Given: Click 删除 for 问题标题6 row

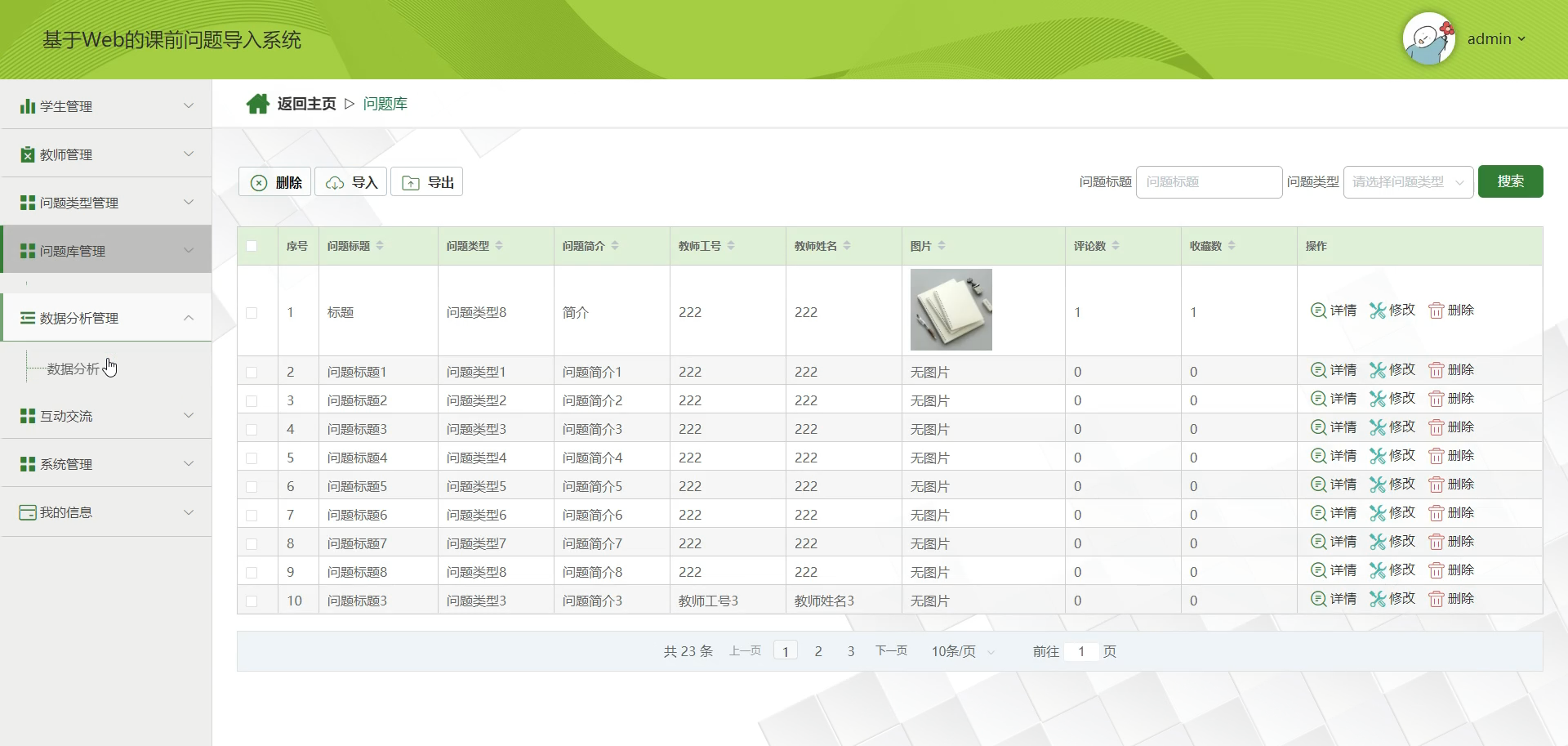Looking at the screenshot, I should [1451, 513].
